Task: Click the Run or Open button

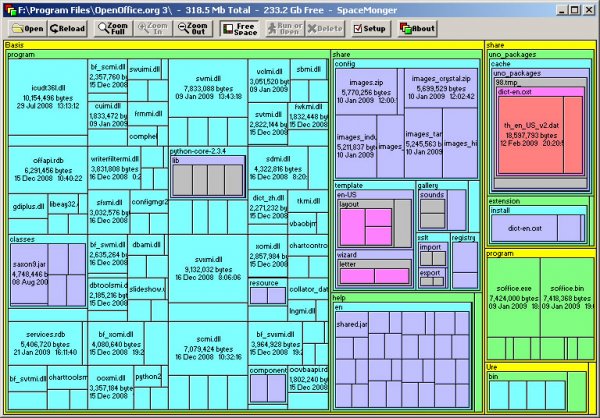Action: 286,28
